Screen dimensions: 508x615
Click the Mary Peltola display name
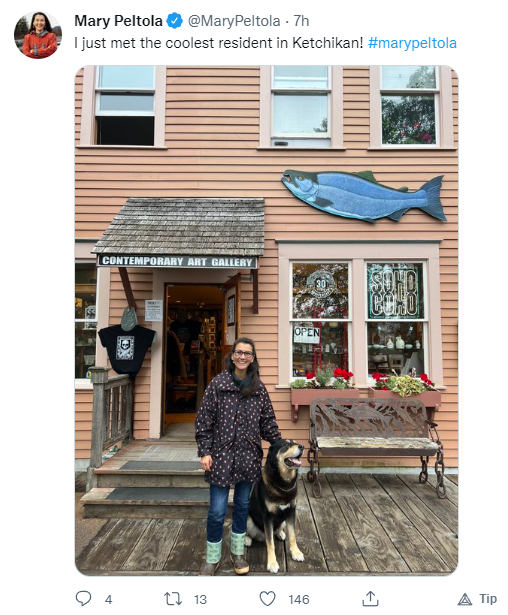(118, 21)
